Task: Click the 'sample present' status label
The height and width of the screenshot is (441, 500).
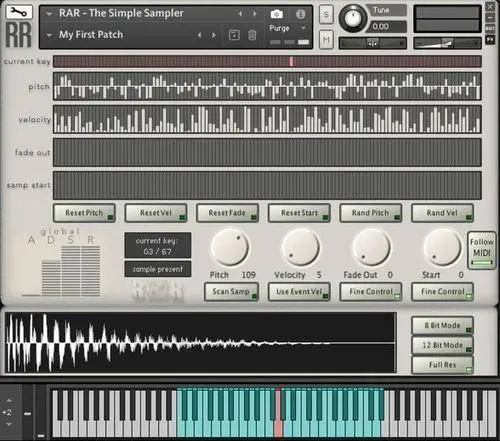Action: pyautogui.click(x=158, y=269)
